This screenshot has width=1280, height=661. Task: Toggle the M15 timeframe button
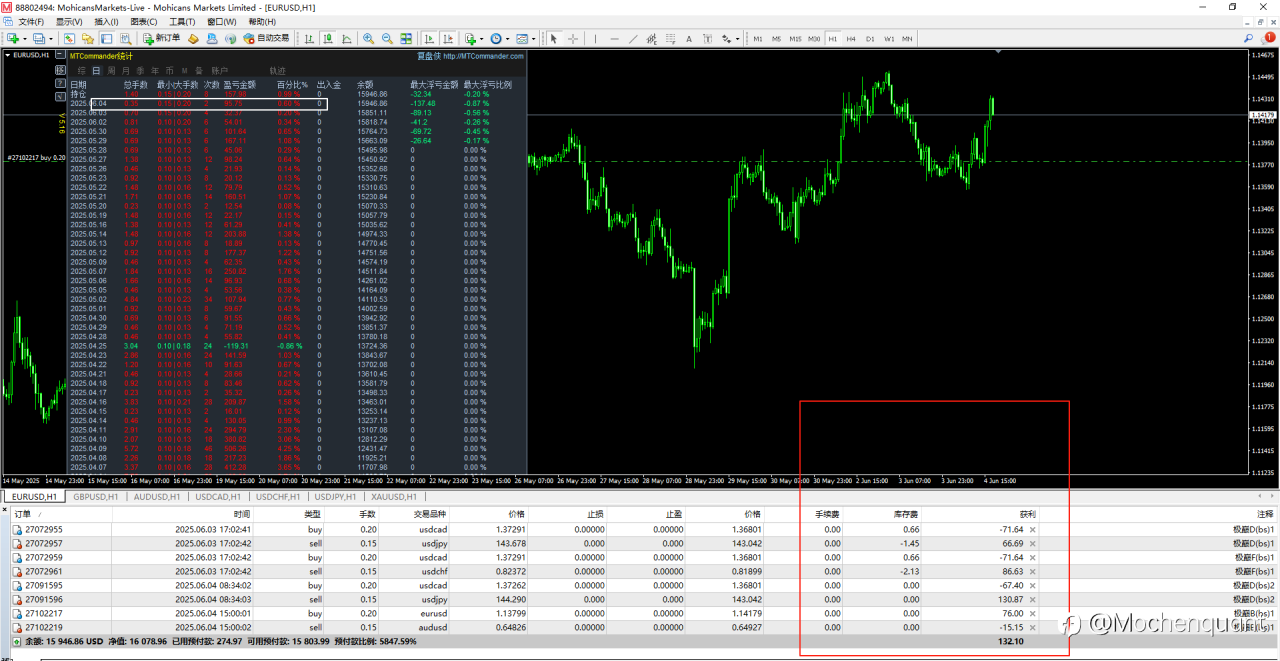coord(795,38)
